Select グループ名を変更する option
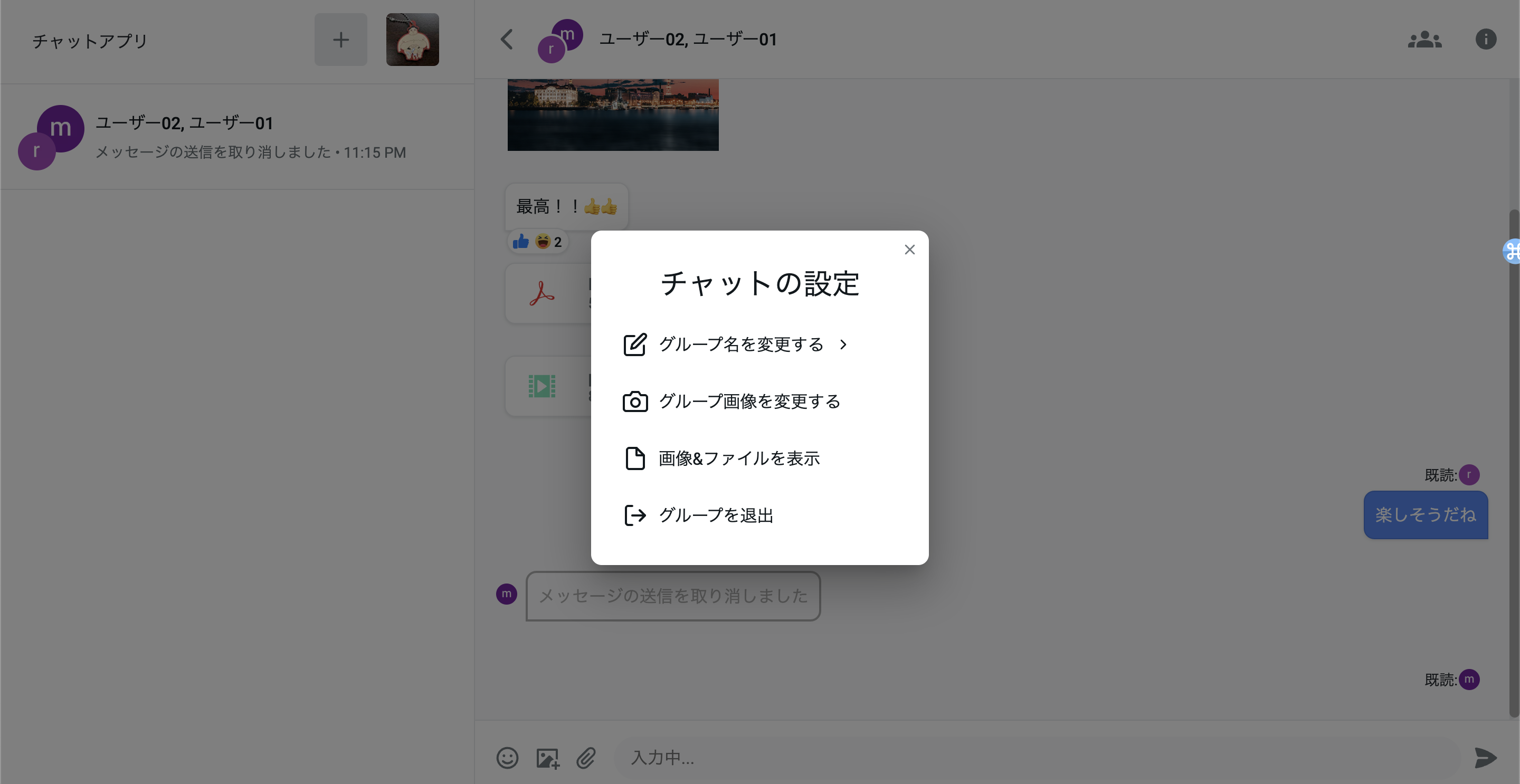 tap(740, 344)
